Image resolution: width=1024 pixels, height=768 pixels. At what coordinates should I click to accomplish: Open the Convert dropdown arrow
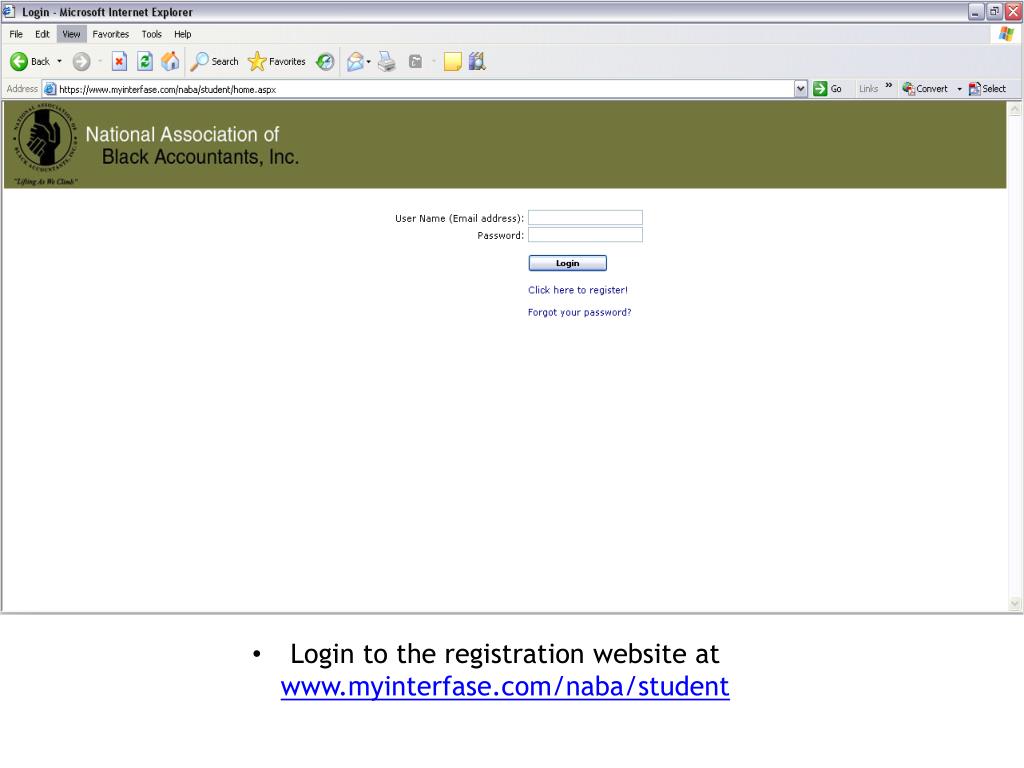[959, 89]
